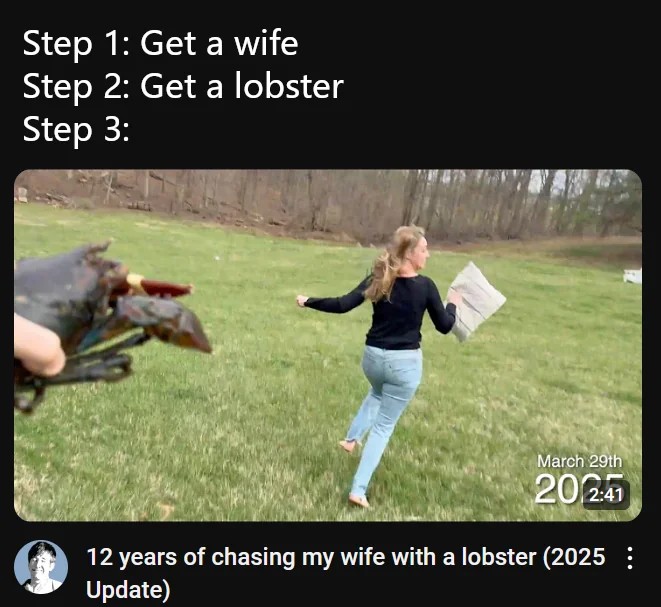661x607 pixels.
Task: Open '12 years of chasing my wife' title
Action: 346,573
